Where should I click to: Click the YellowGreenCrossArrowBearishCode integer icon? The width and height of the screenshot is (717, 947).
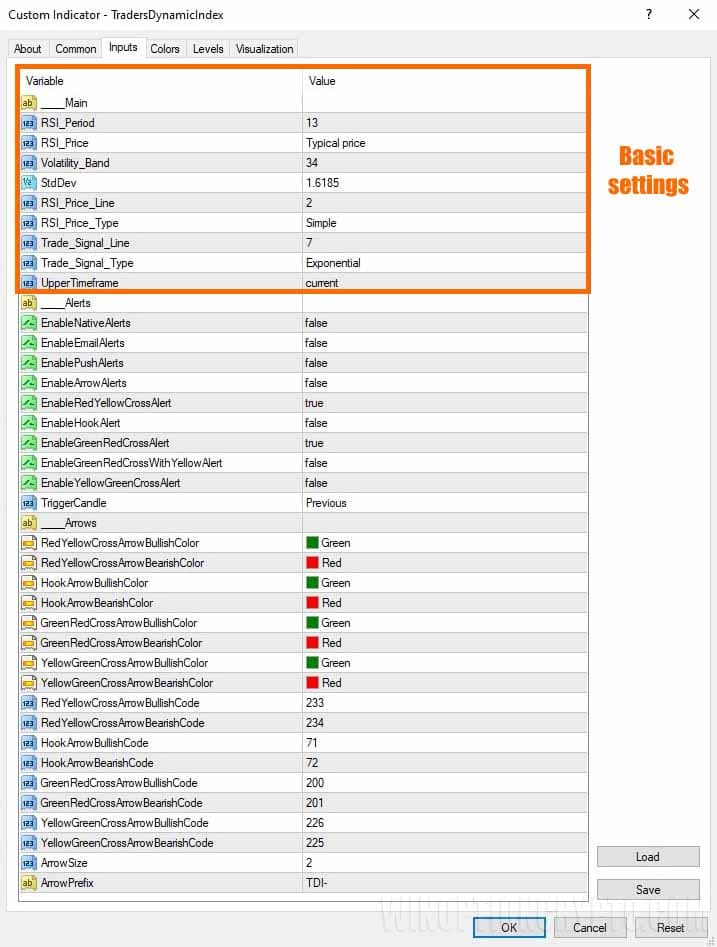pyautogui.click(x=28, y=843)
